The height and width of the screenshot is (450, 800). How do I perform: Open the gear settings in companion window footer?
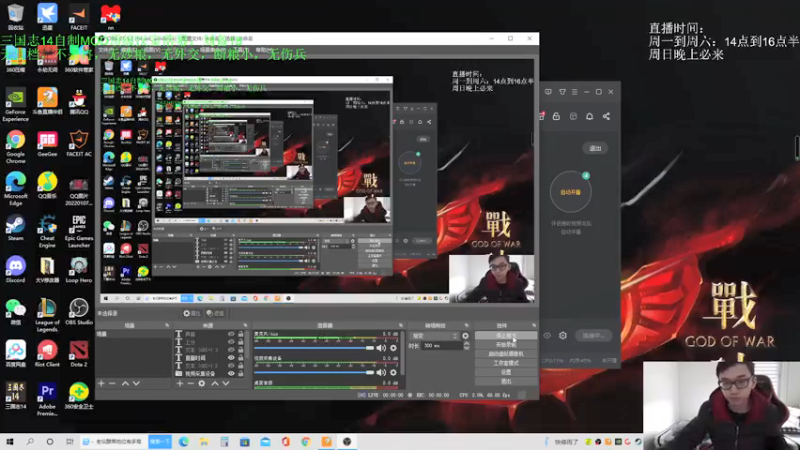coord(563,336)
